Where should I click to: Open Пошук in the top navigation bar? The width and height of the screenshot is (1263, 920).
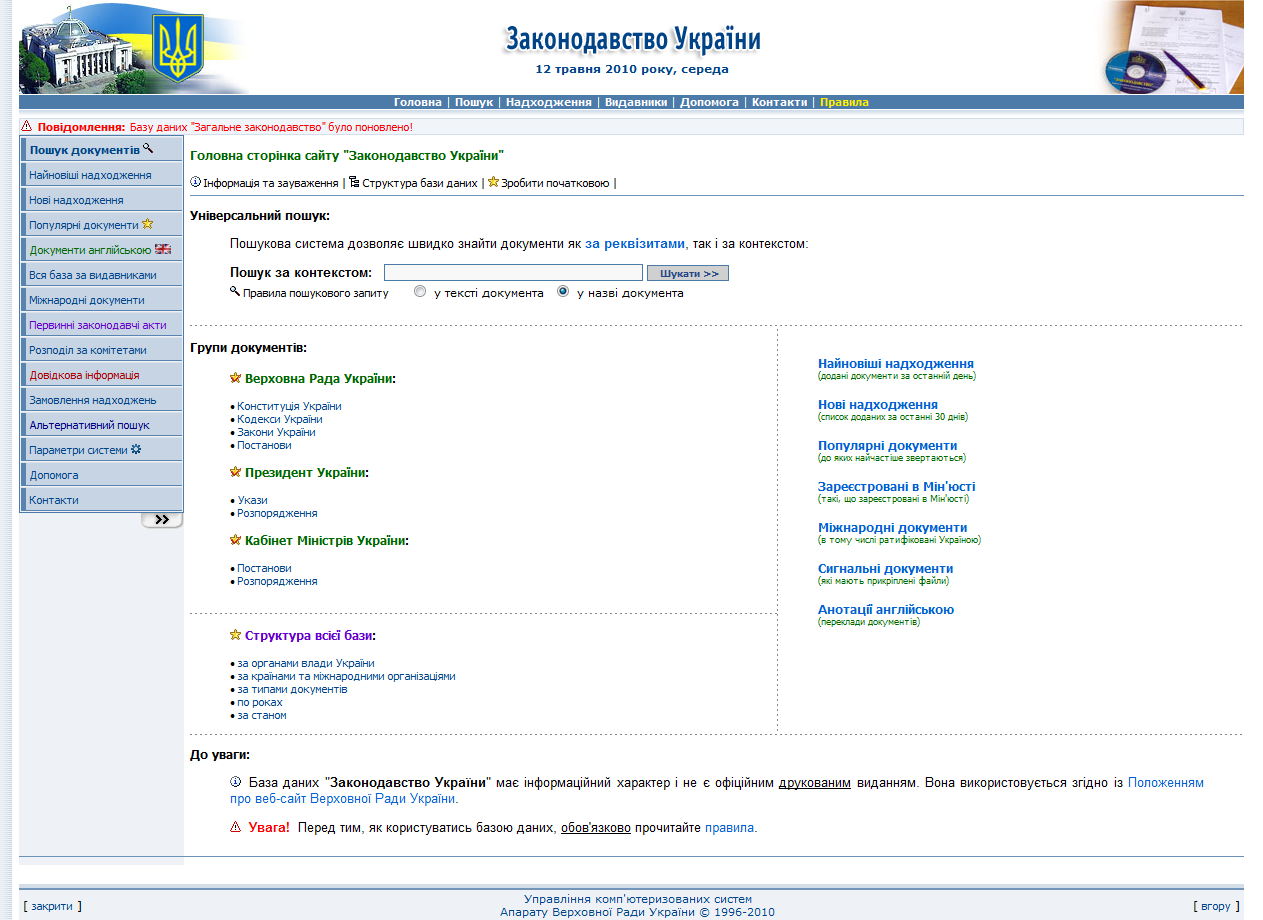tap(474, 102)
